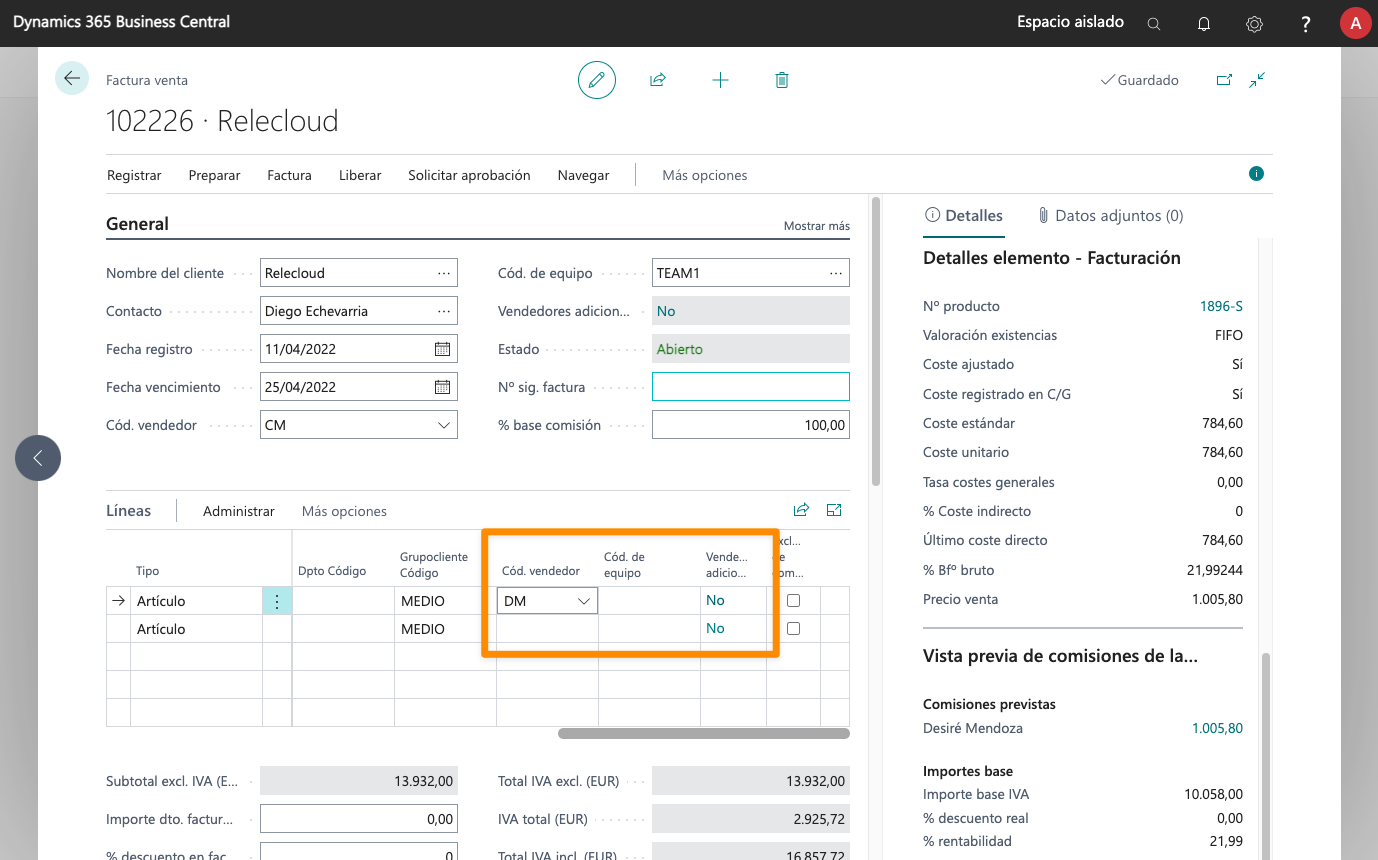Click the previous record circular arrow
The height and width of the screenshot is (860, 1378).
38,458
